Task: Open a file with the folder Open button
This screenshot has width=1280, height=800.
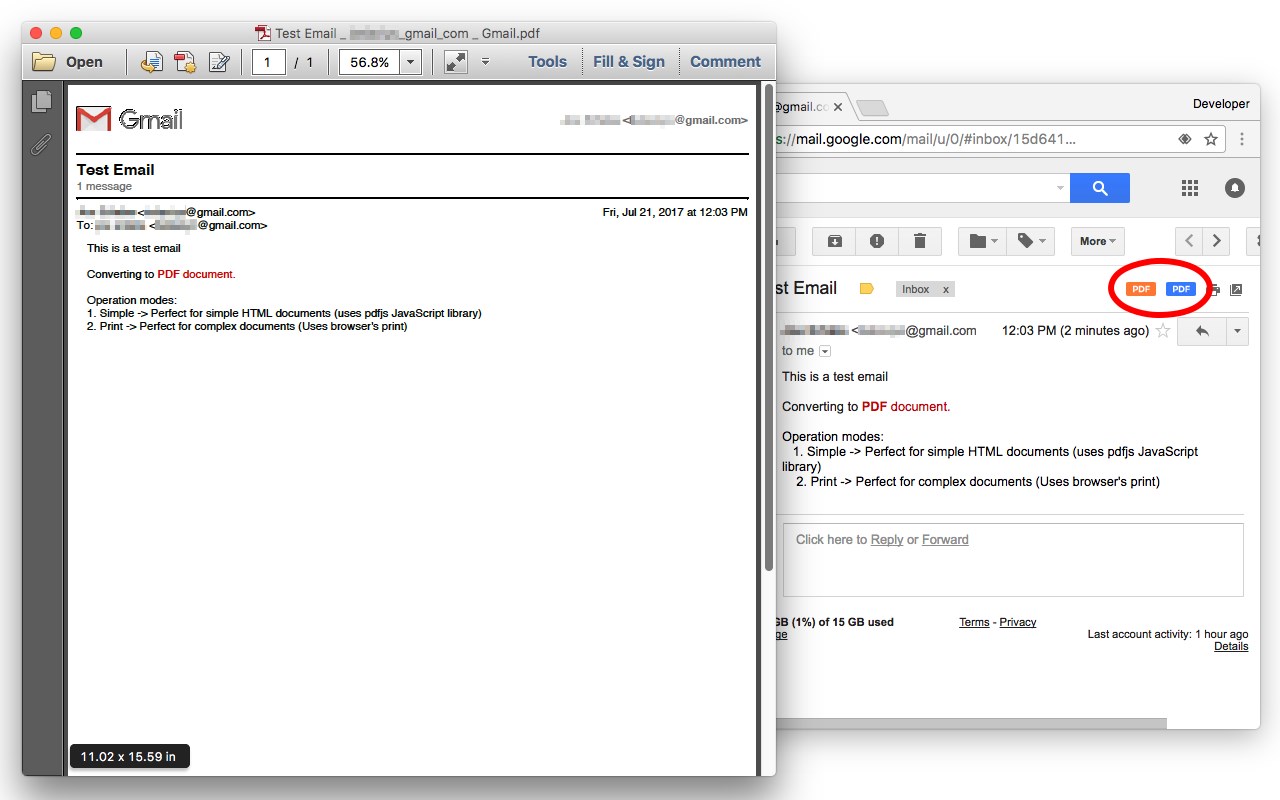Action: tap(67, 62)
